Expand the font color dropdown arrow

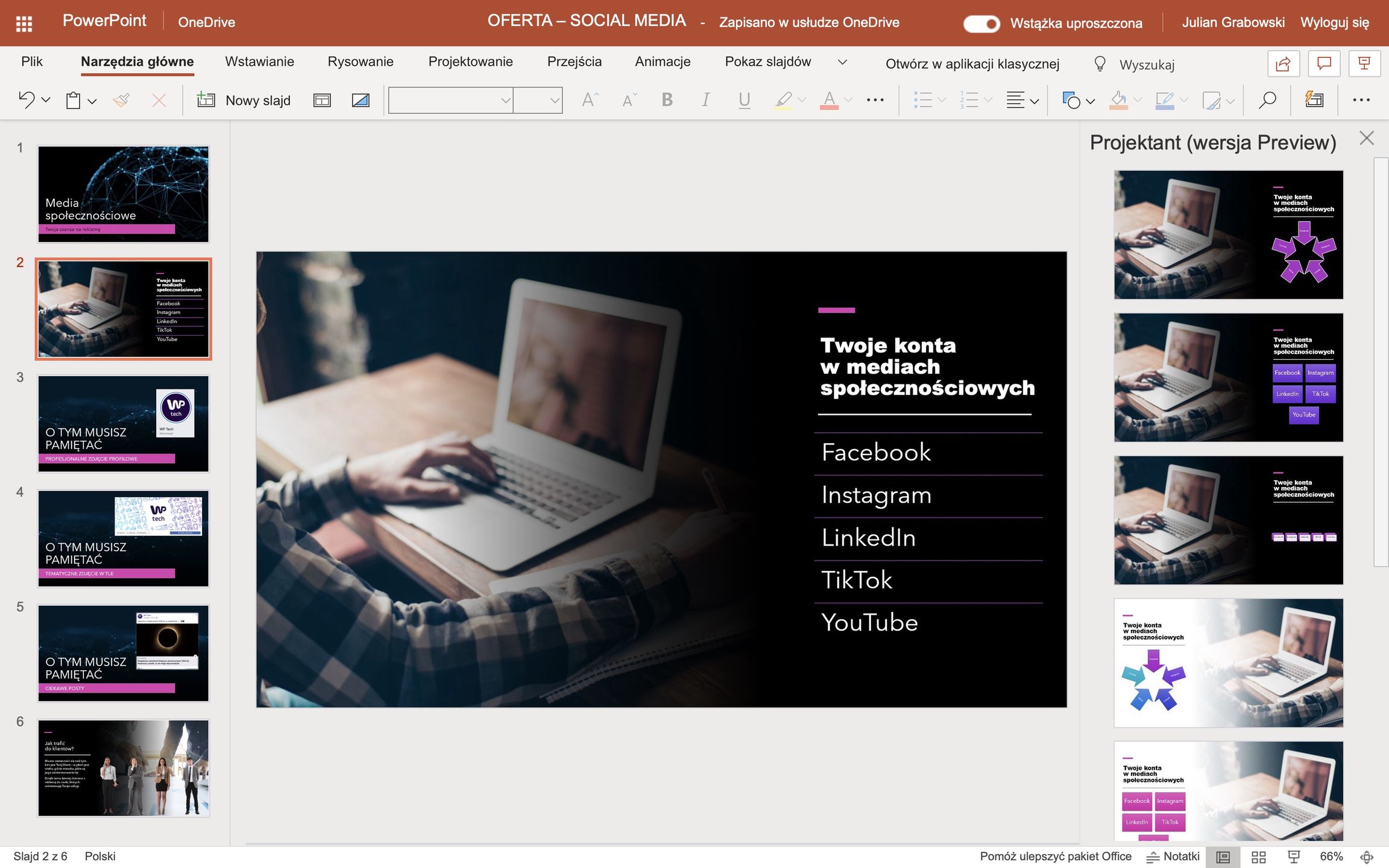point(848,100)
